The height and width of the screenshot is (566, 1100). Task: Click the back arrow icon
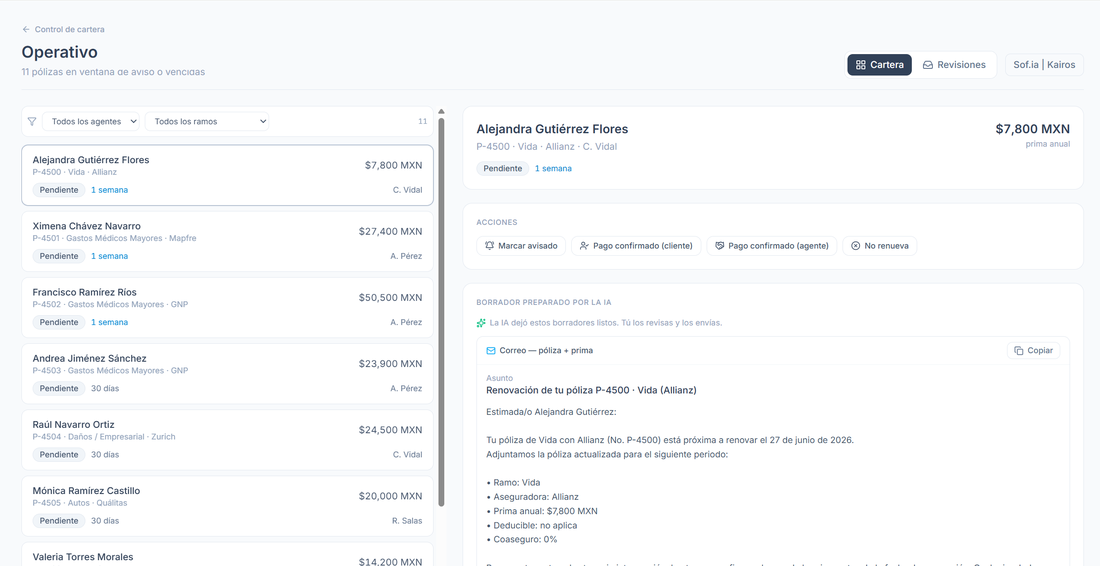click(x=26, y=29)
